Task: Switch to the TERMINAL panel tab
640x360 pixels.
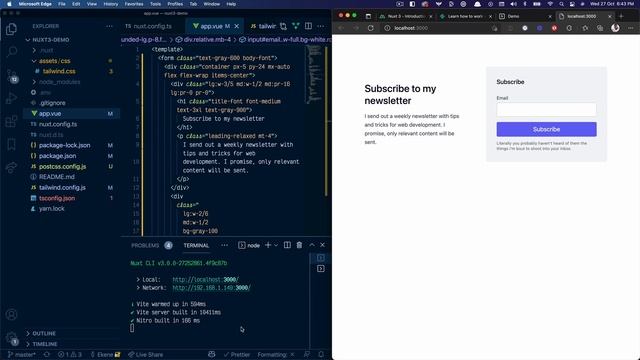Action: pyautogui.click(x=196, y=245)
